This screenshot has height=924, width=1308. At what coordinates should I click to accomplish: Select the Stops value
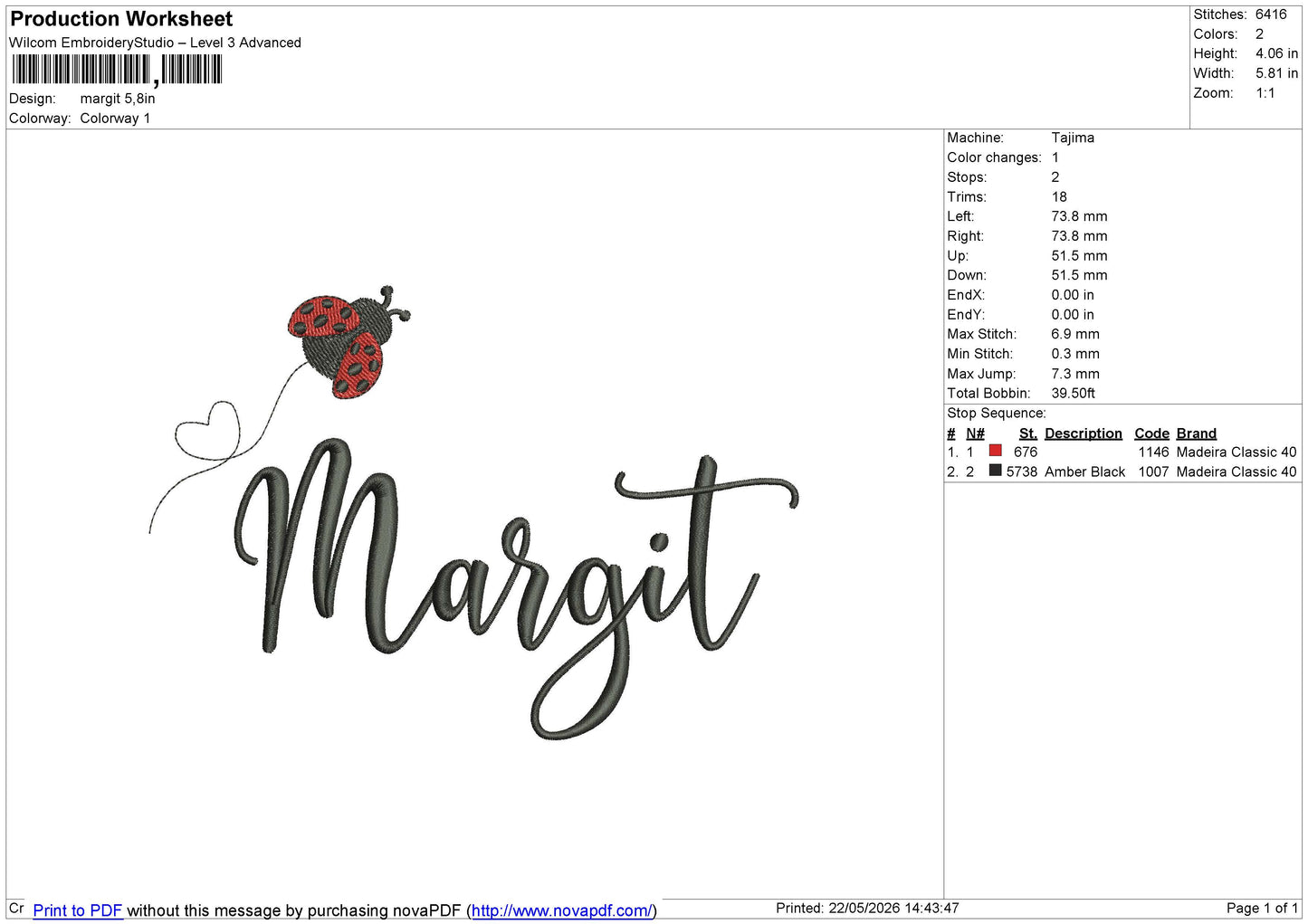pos(1055,177)
